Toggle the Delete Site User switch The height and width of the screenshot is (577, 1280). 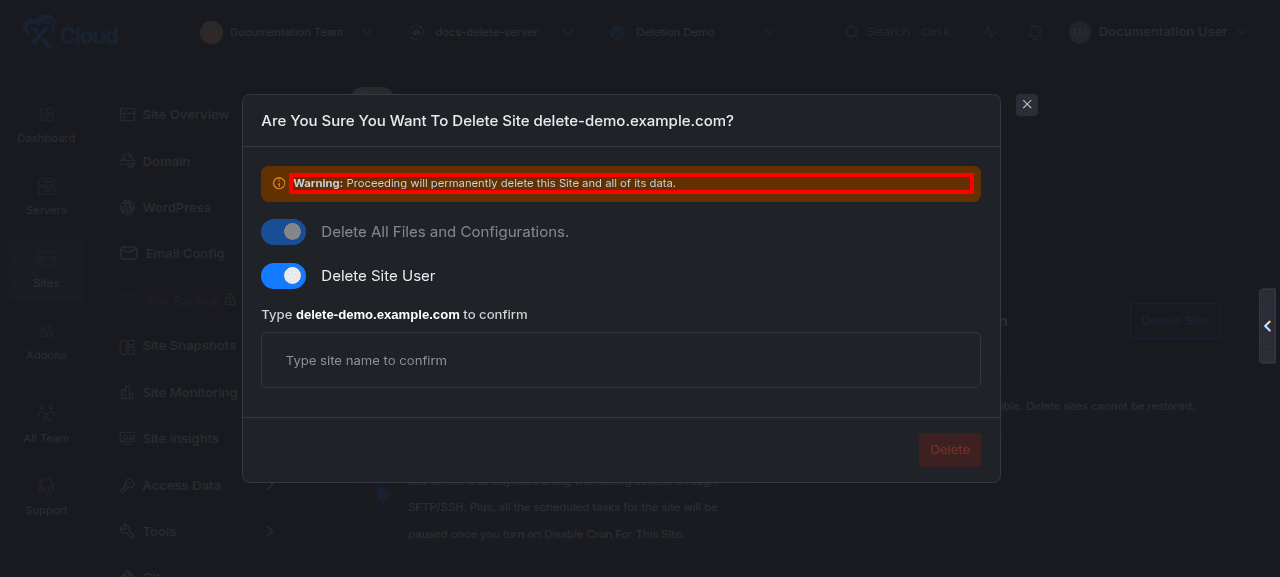pos(284,276)
